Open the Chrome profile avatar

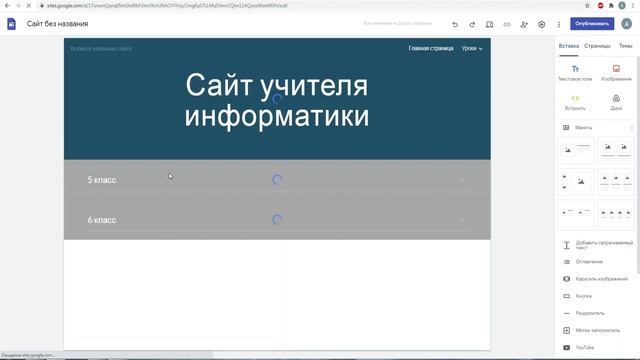tap(622, 6)
